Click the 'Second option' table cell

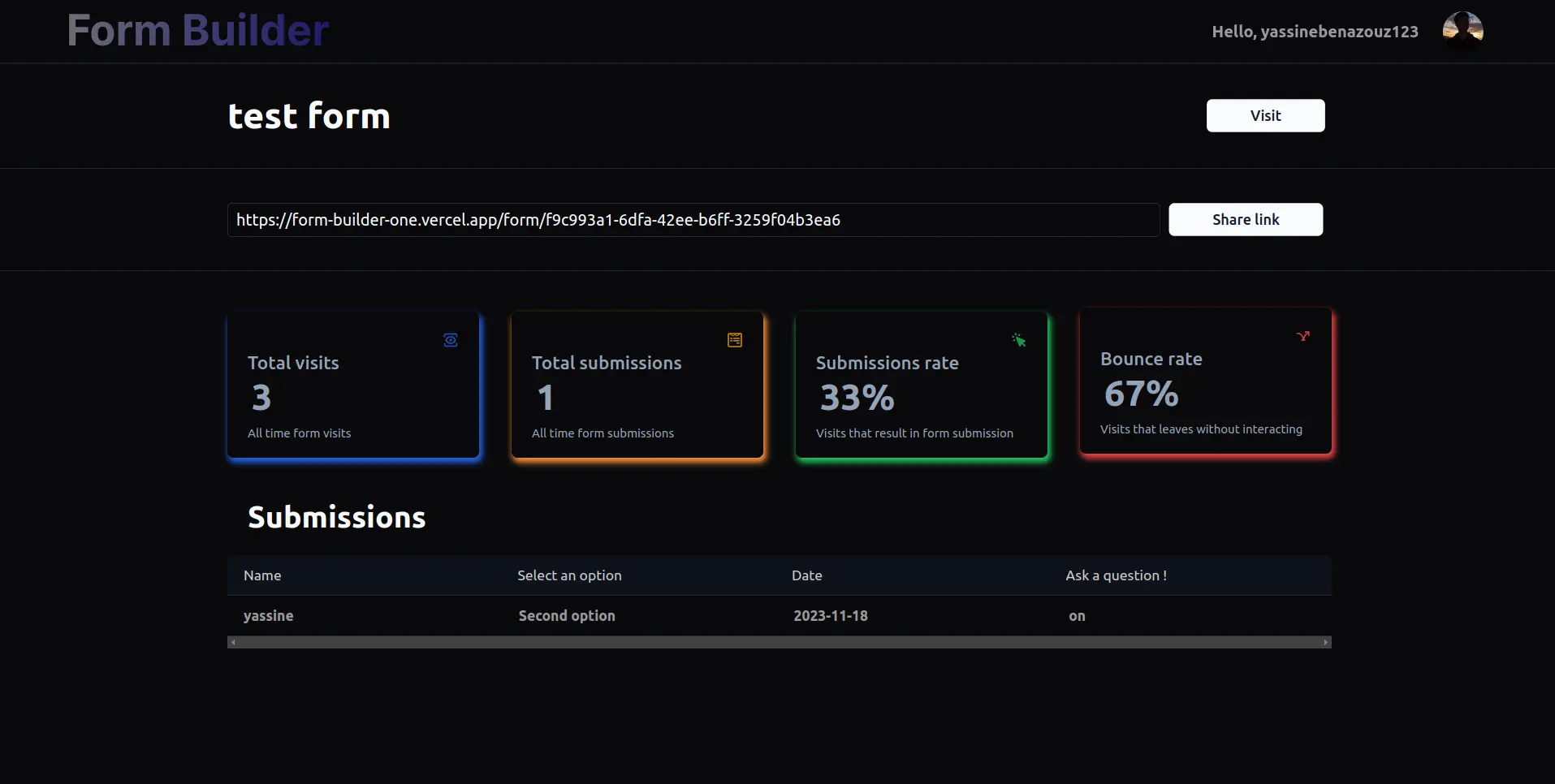point(567,616)
